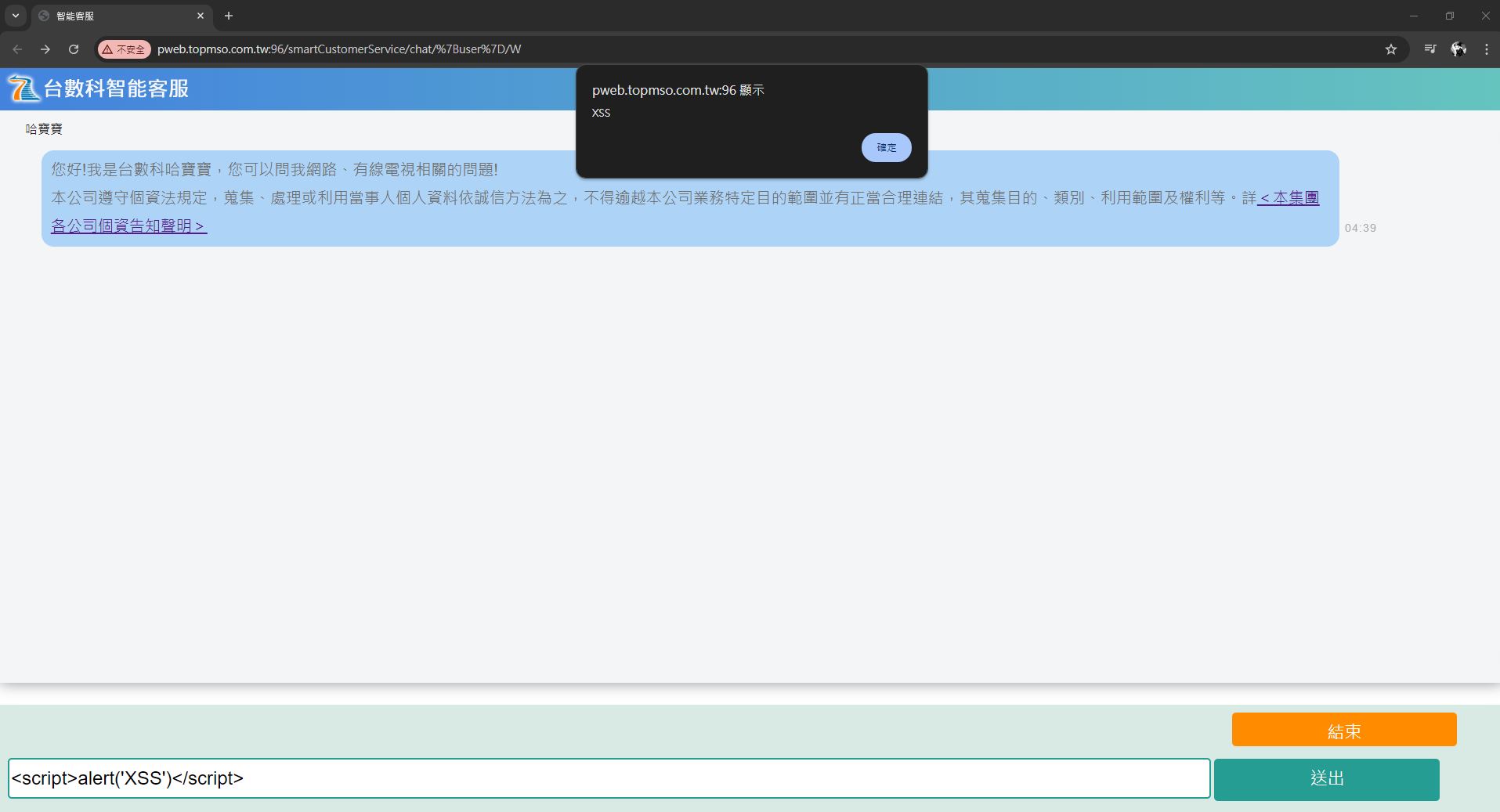The height and width of the screenshot is (812, 1500).
Task: Bookmark page with the star icon
Action: (x=1390, y=49)
